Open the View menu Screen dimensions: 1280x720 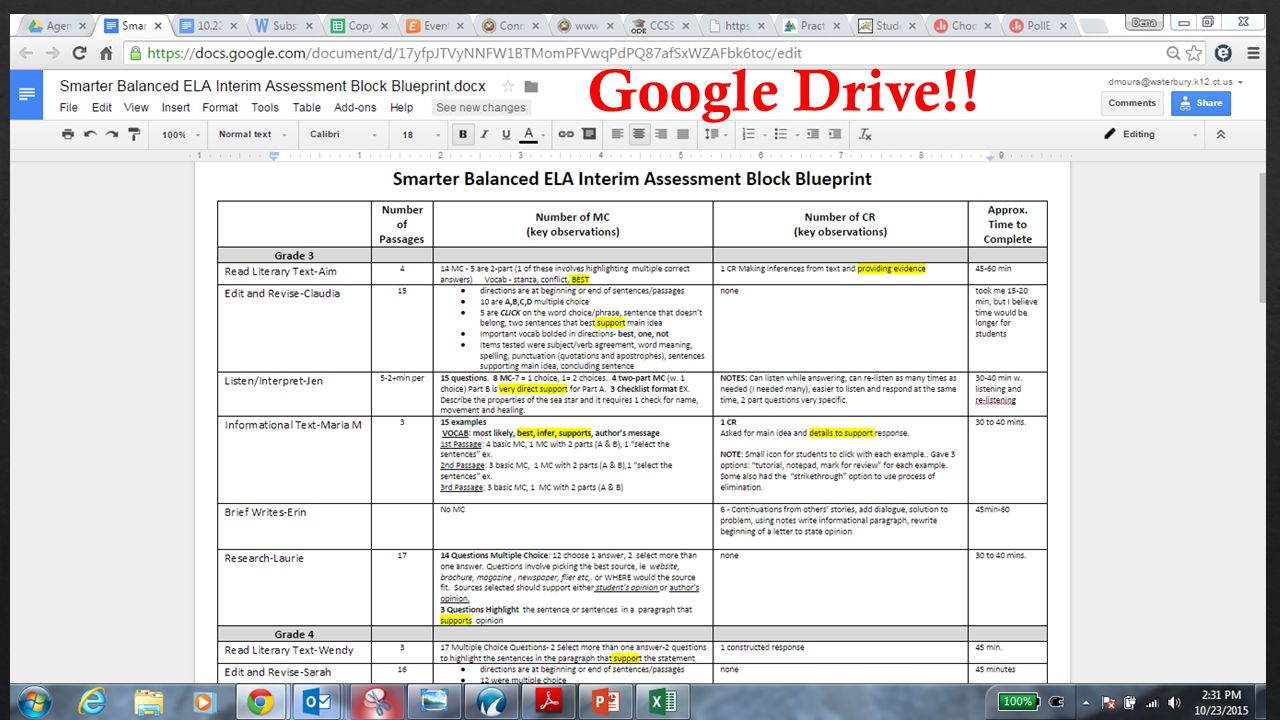(x=136, y=107)
